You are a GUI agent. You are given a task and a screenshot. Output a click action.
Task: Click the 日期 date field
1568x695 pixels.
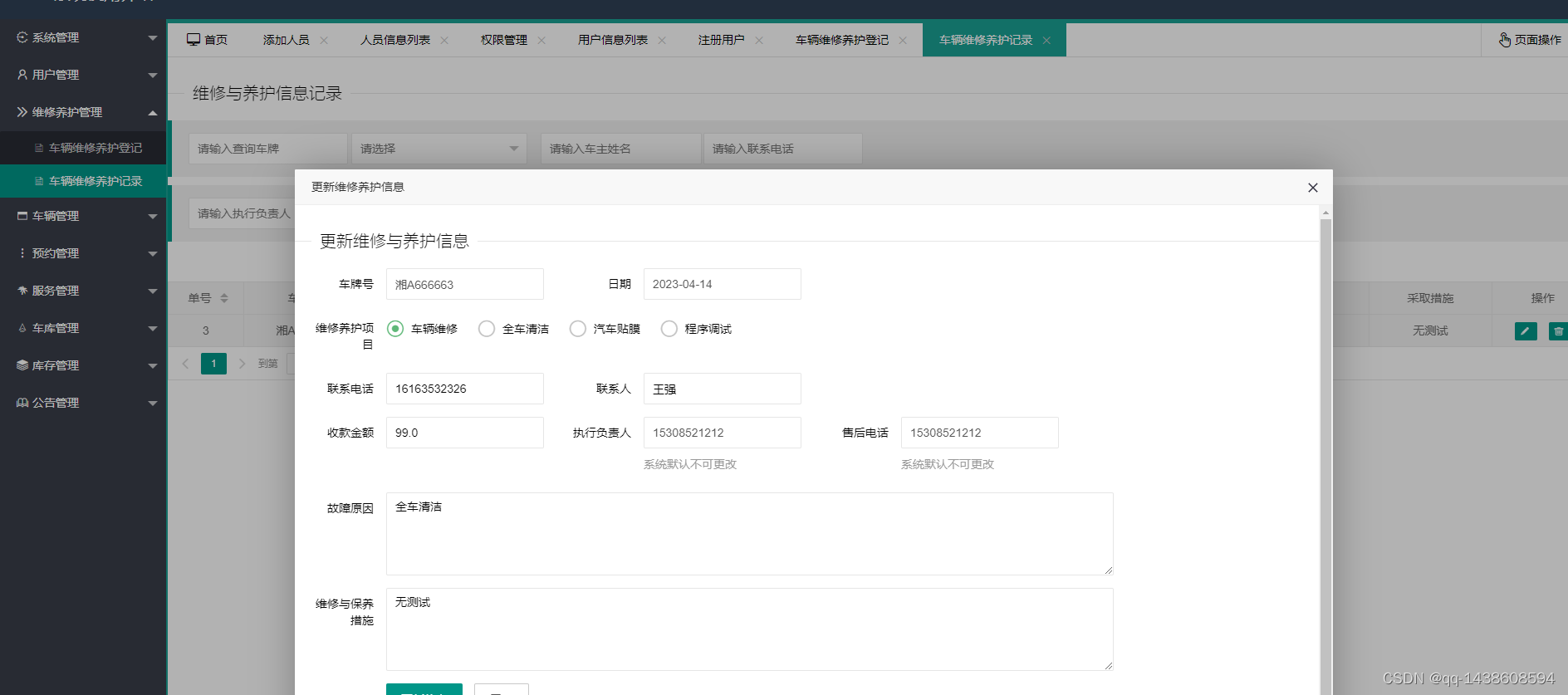pos(723,284)
